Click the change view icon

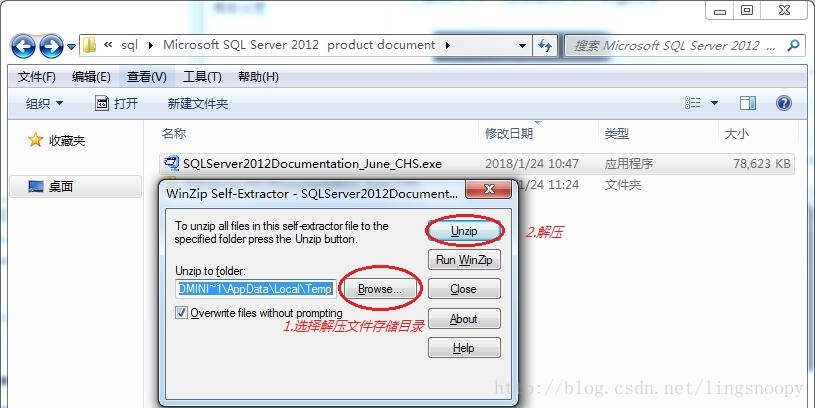click(693, 103)
